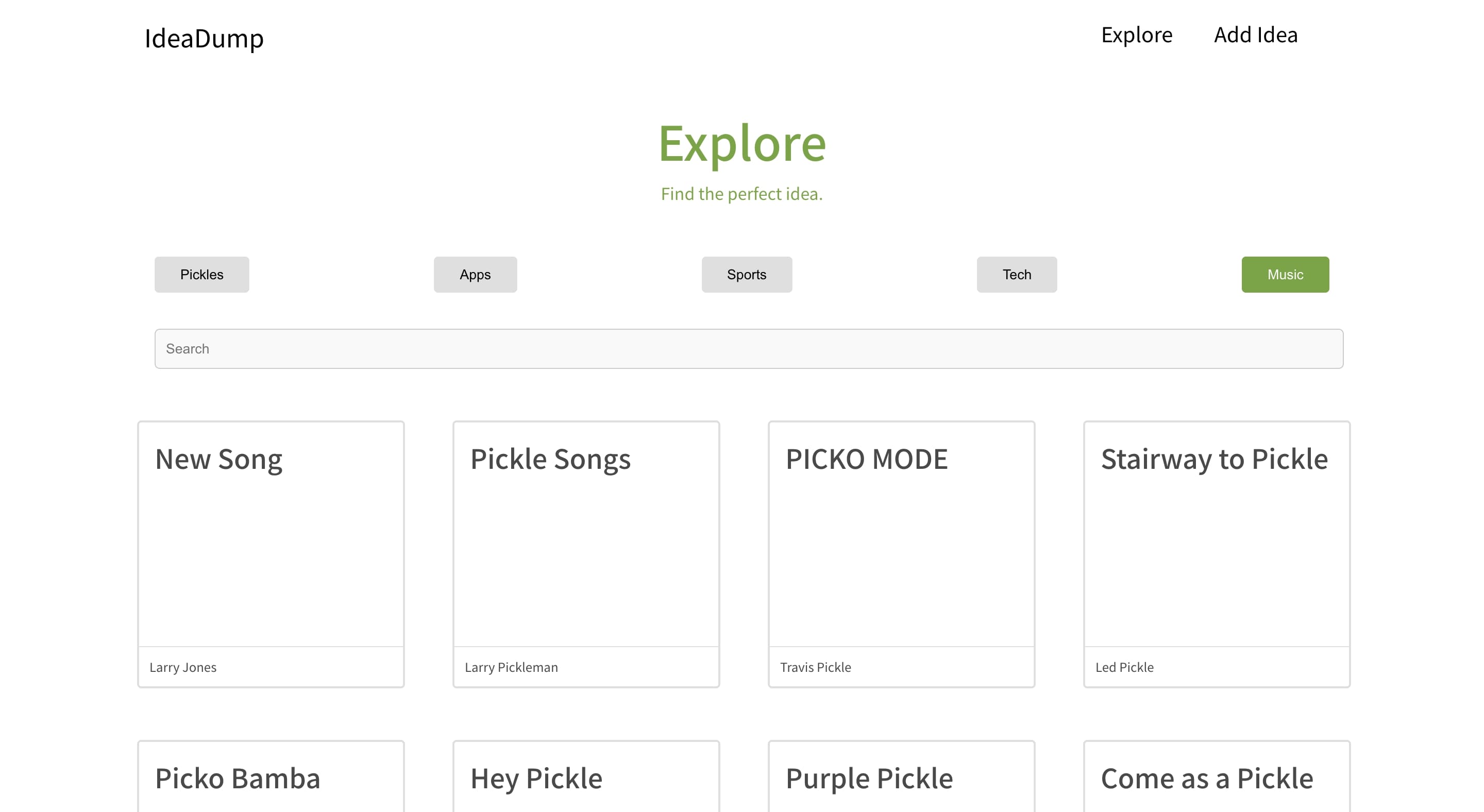Screen dimensions: 1484x812
Task: Open the Purple Pickle card
Action: (x=902, y=776)
